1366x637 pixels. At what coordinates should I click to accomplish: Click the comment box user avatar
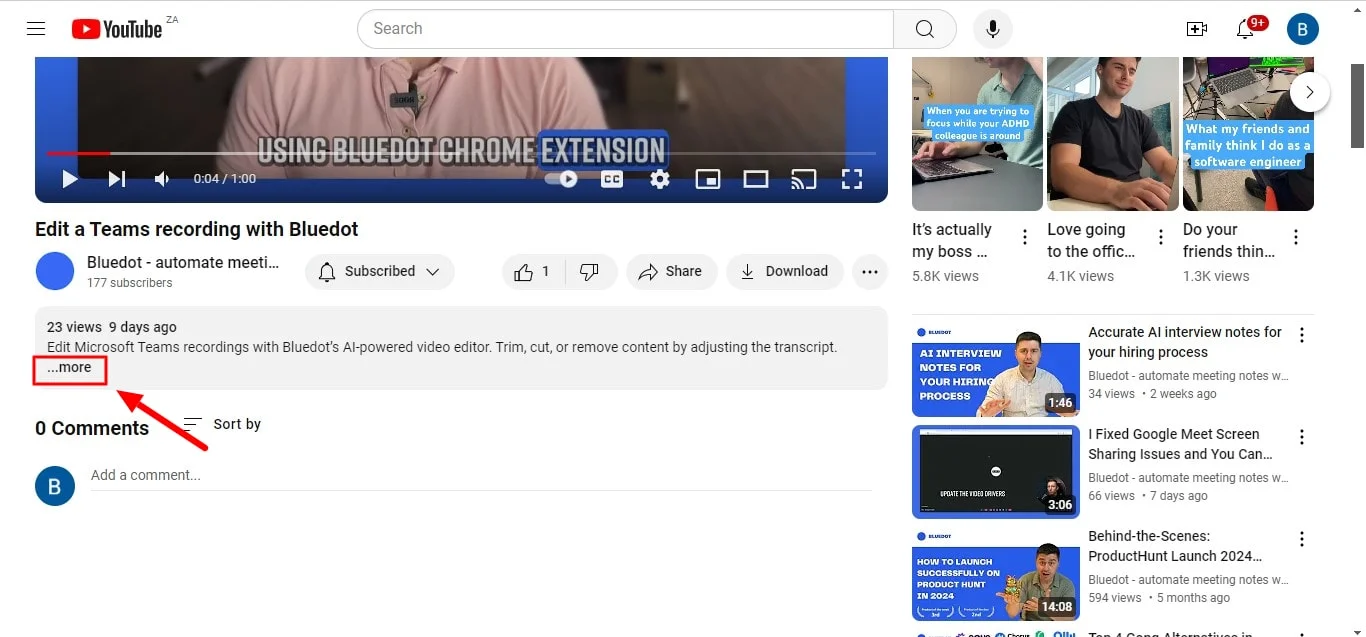coord(55,485)
